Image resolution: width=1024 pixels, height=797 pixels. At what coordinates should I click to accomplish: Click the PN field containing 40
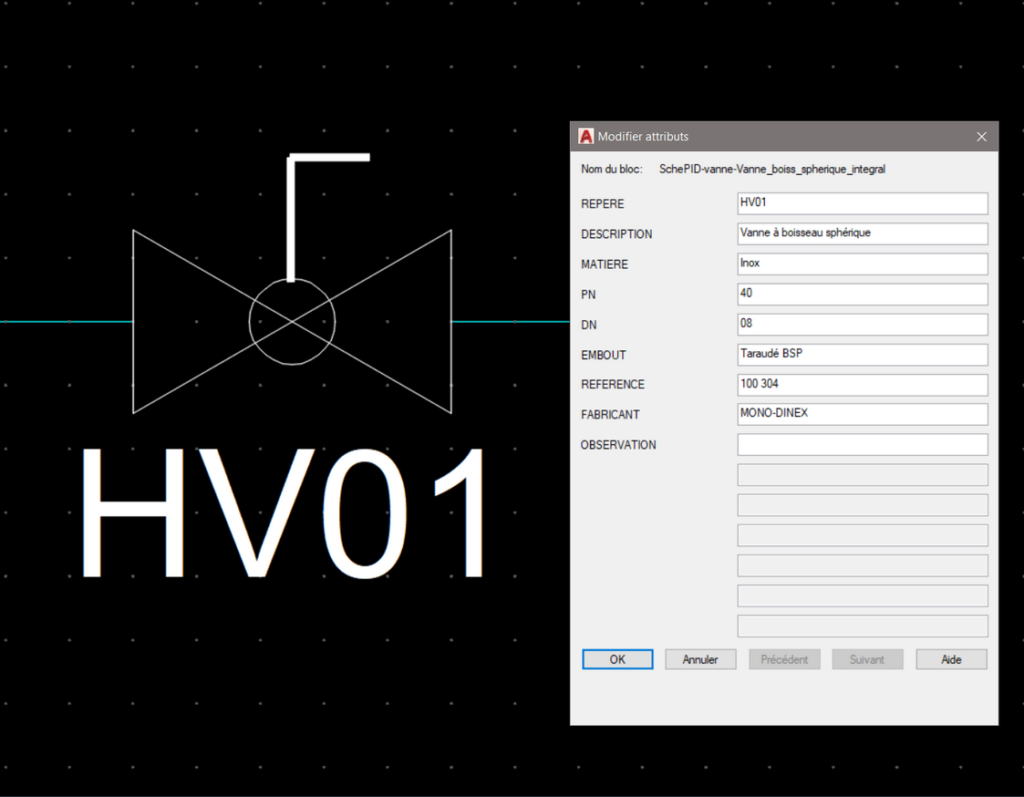point(863,294)
